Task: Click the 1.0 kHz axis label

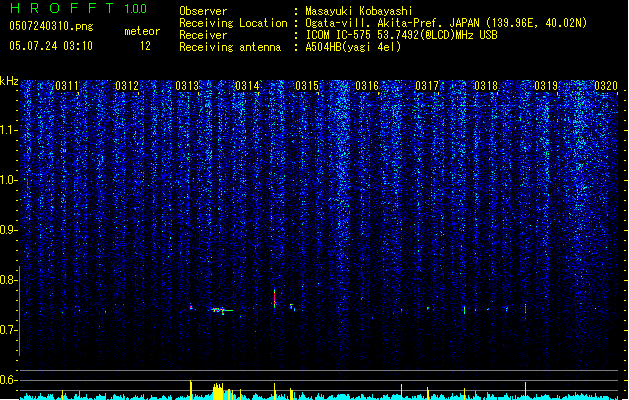Action: [9, 180]
